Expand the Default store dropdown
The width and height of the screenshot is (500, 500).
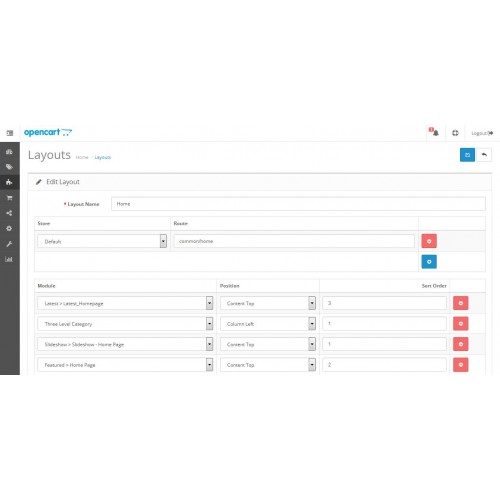[x=102, y=241]
